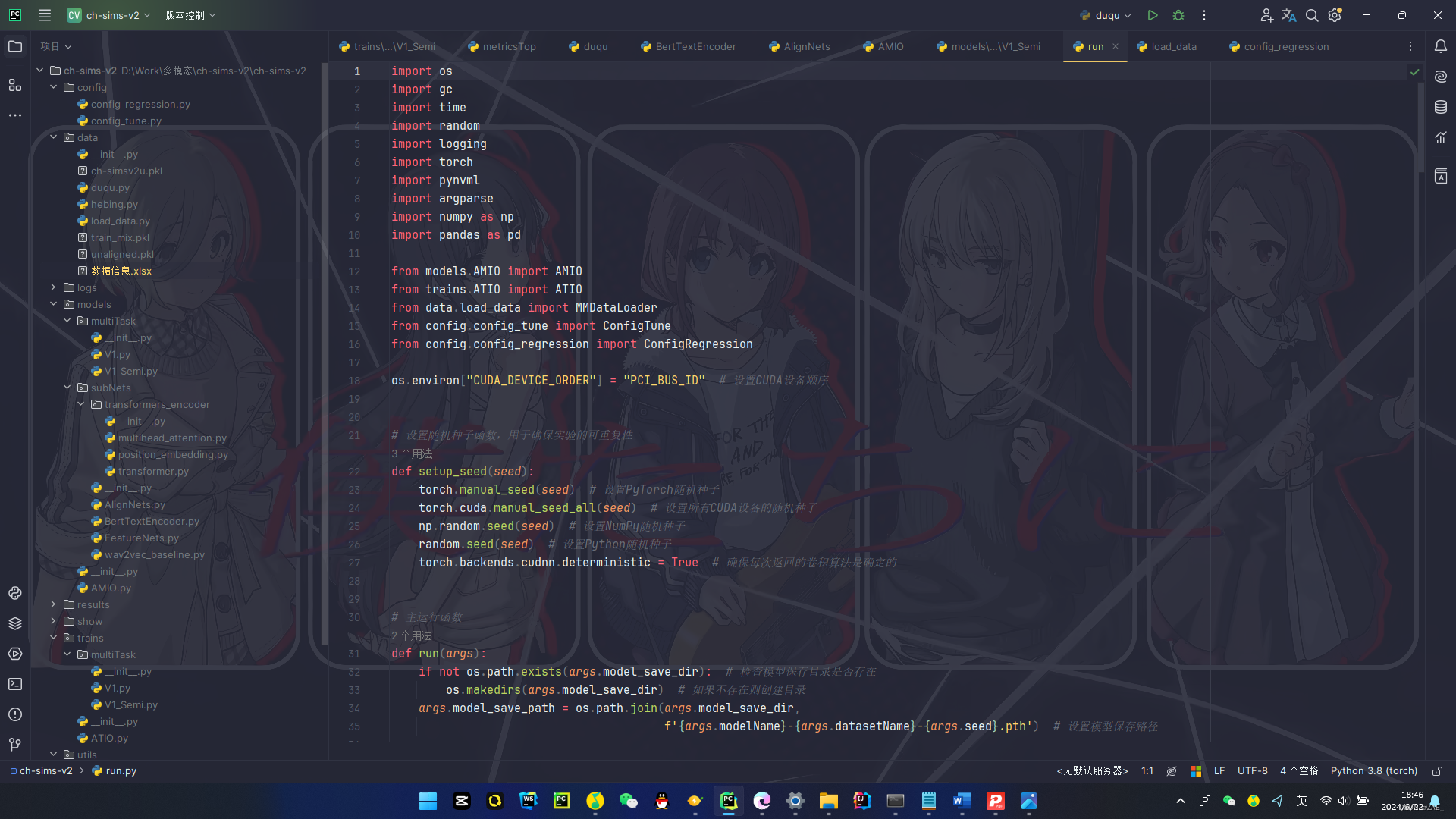The height and width of the screenshot is (819, 1456).
Task: Select hebing.py in the project tree
Action: click(x=114, y=204)
